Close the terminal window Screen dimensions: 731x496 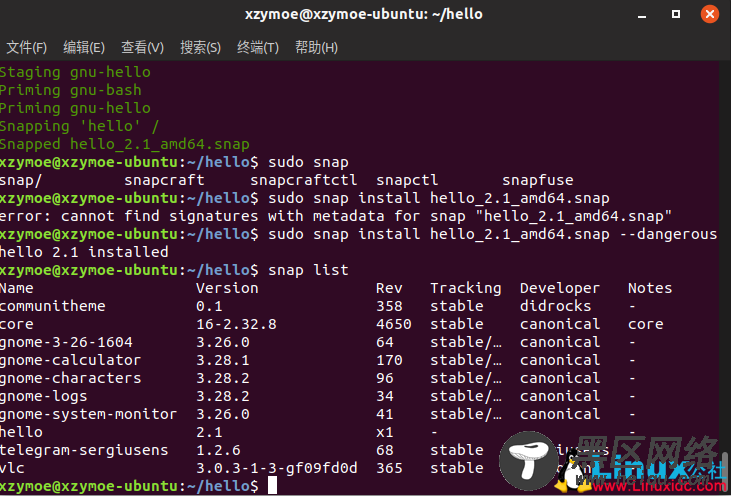[x=710, y=14]
